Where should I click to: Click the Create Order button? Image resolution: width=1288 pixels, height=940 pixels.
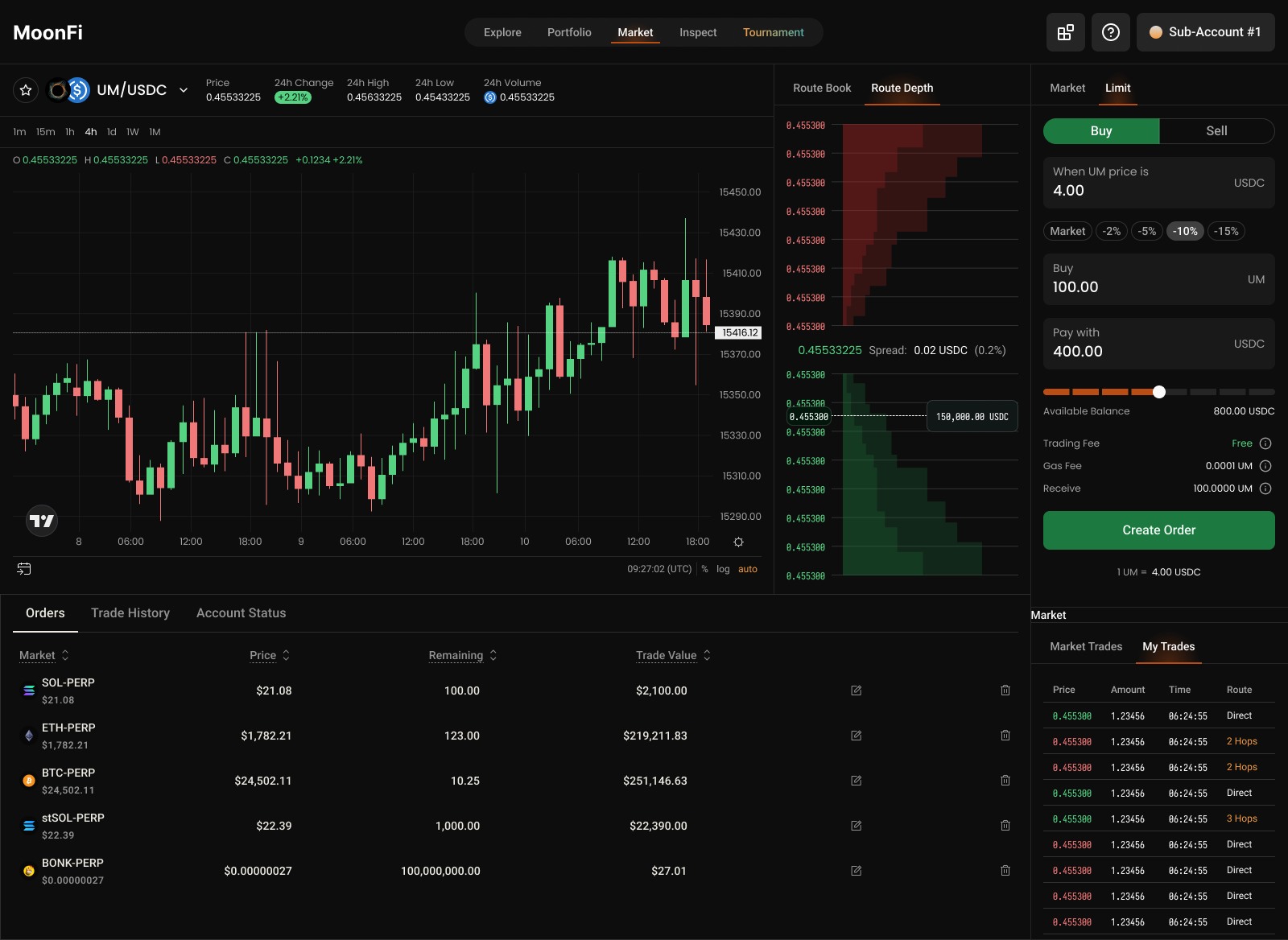tap(1158, 530)
